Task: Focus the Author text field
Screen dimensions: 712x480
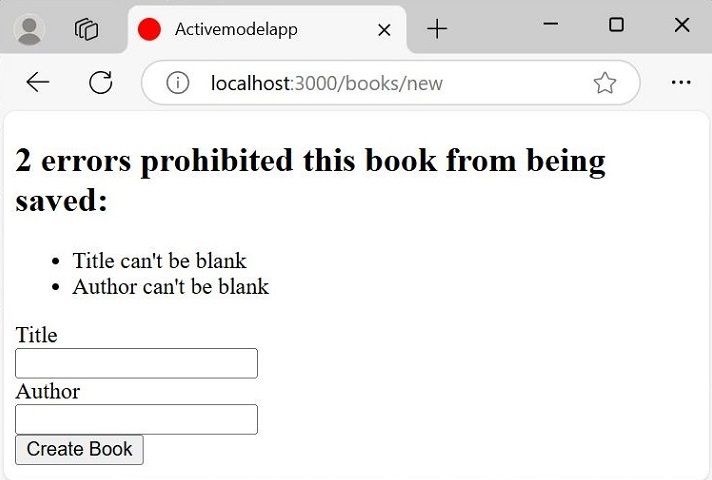Action: [x=137, y=419]
